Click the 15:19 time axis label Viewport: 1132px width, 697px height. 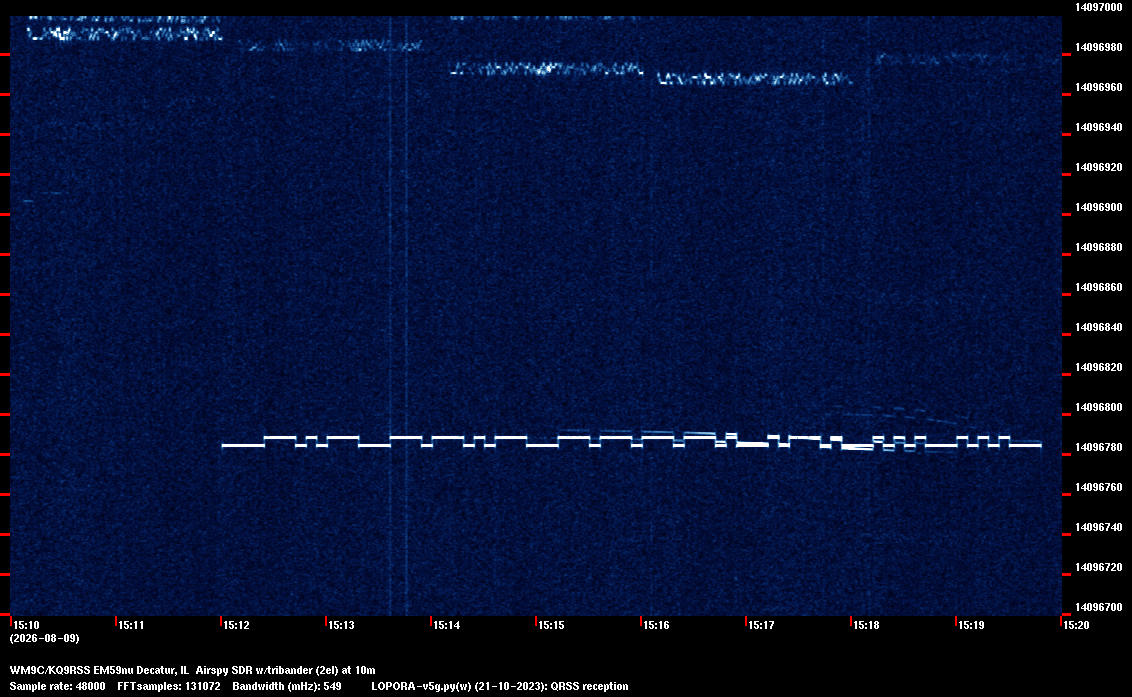(x=972, y=625)
